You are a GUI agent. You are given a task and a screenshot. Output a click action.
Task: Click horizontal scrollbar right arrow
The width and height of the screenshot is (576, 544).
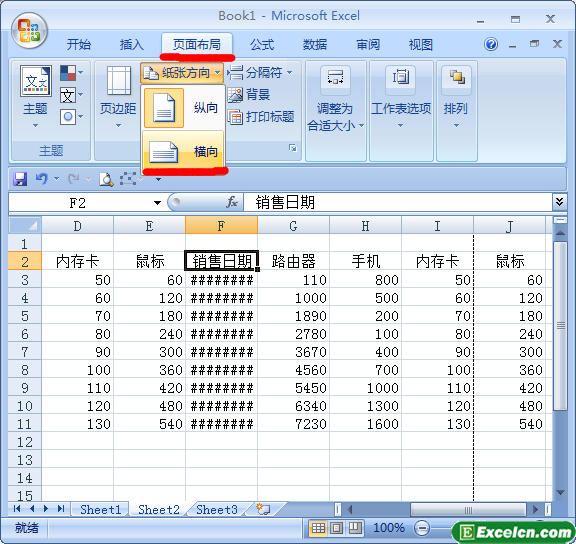tap(535, 509)
